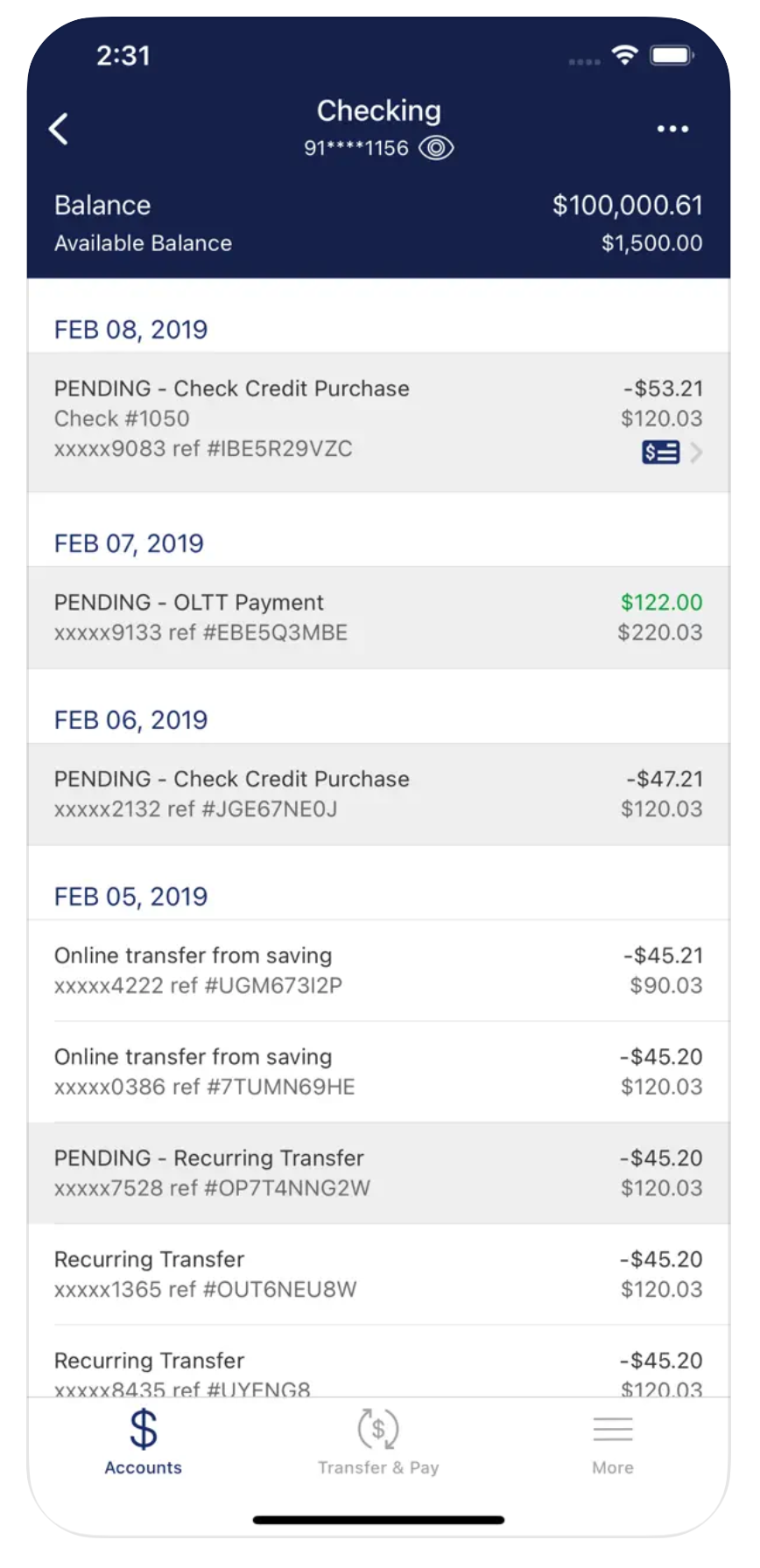Tap the Checking account title
The height and width of the screenshot is (1568, 760).
378,111
